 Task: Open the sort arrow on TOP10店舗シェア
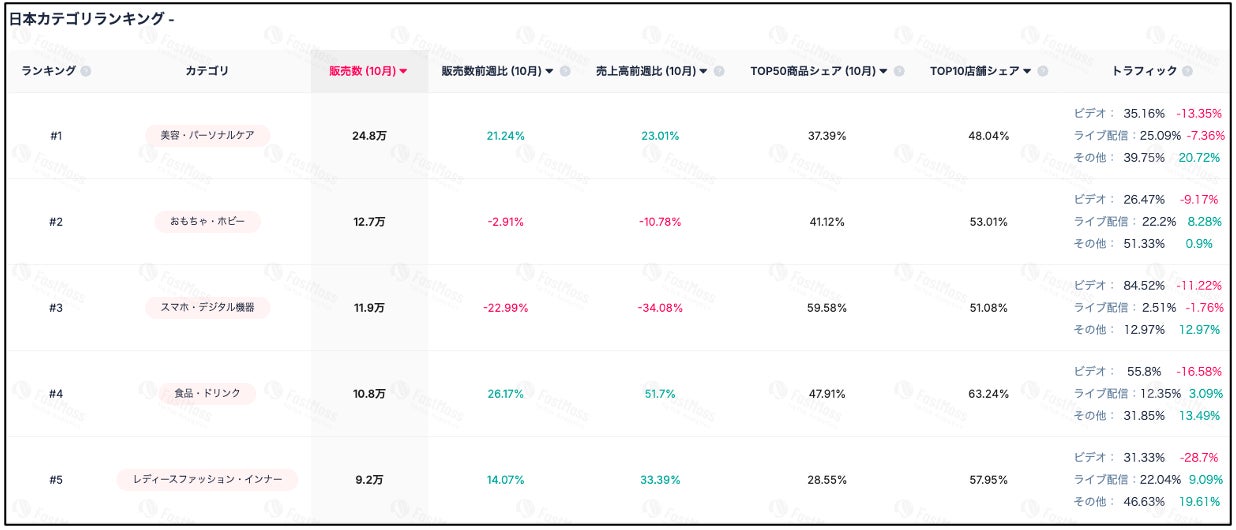click(1027, 71)
